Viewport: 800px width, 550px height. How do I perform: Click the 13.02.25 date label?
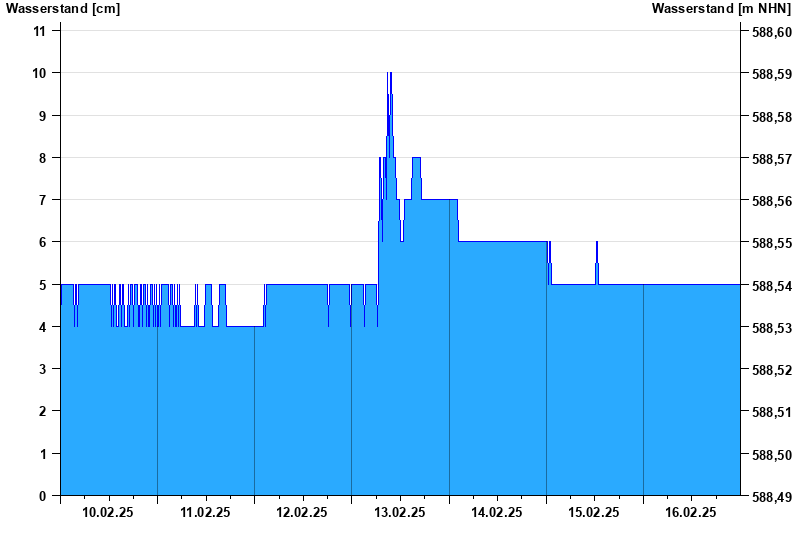399,513
